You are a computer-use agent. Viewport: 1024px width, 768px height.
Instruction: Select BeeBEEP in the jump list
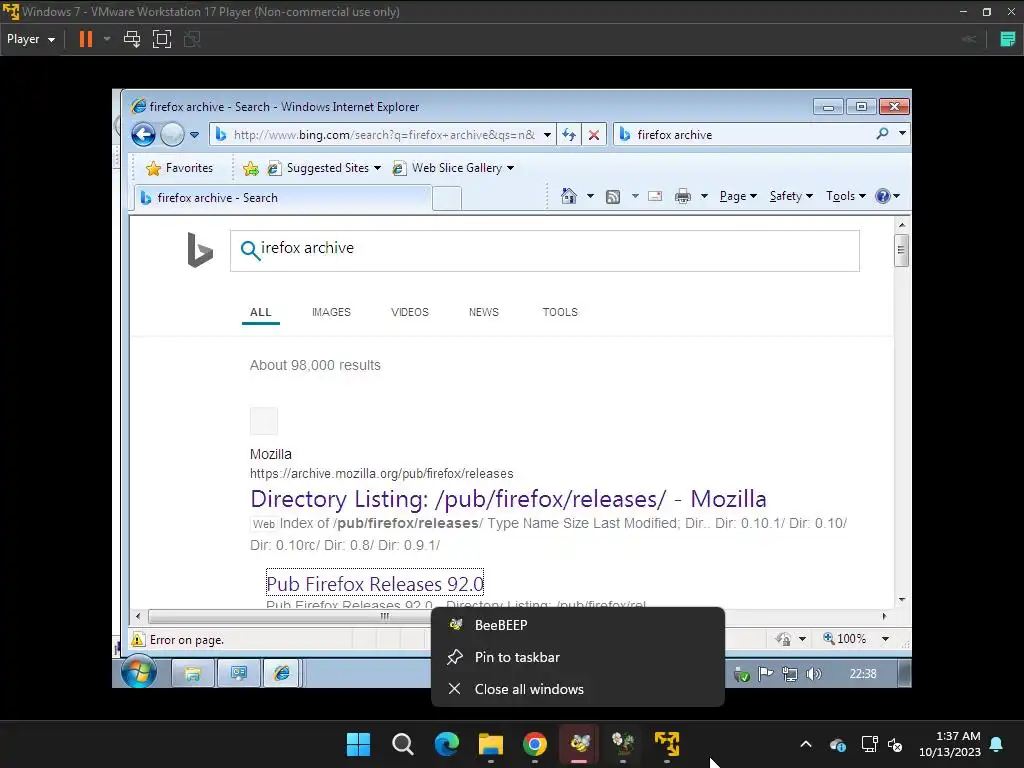click(577, 625)
